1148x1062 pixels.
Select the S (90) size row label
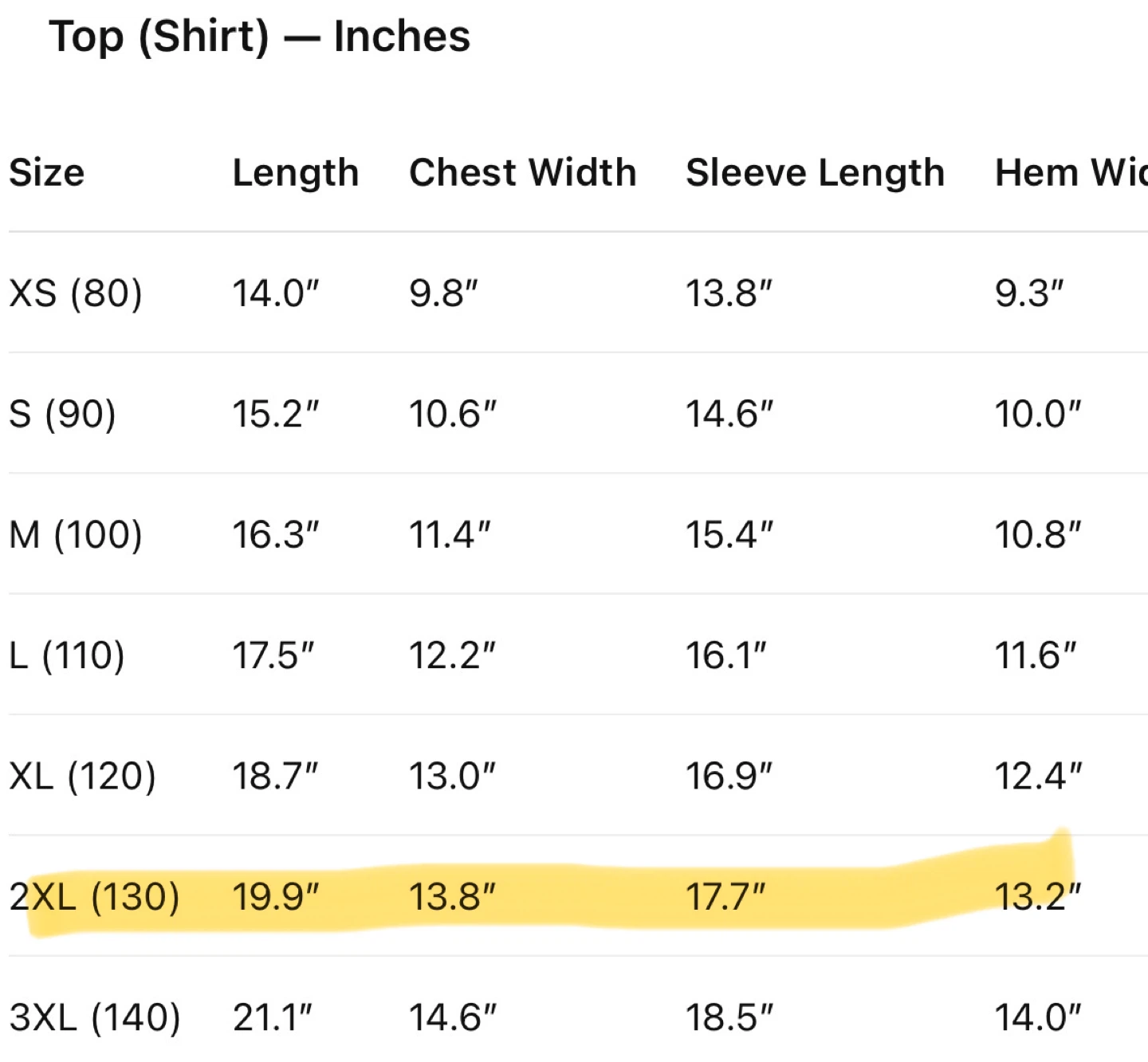click(x=63, y=415)
